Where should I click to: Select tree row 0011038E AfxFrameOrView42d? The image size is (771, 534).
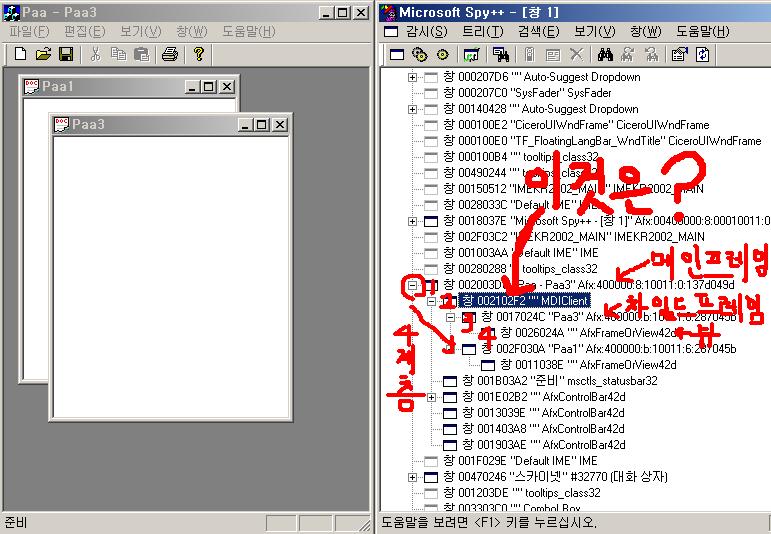(588, 365)
